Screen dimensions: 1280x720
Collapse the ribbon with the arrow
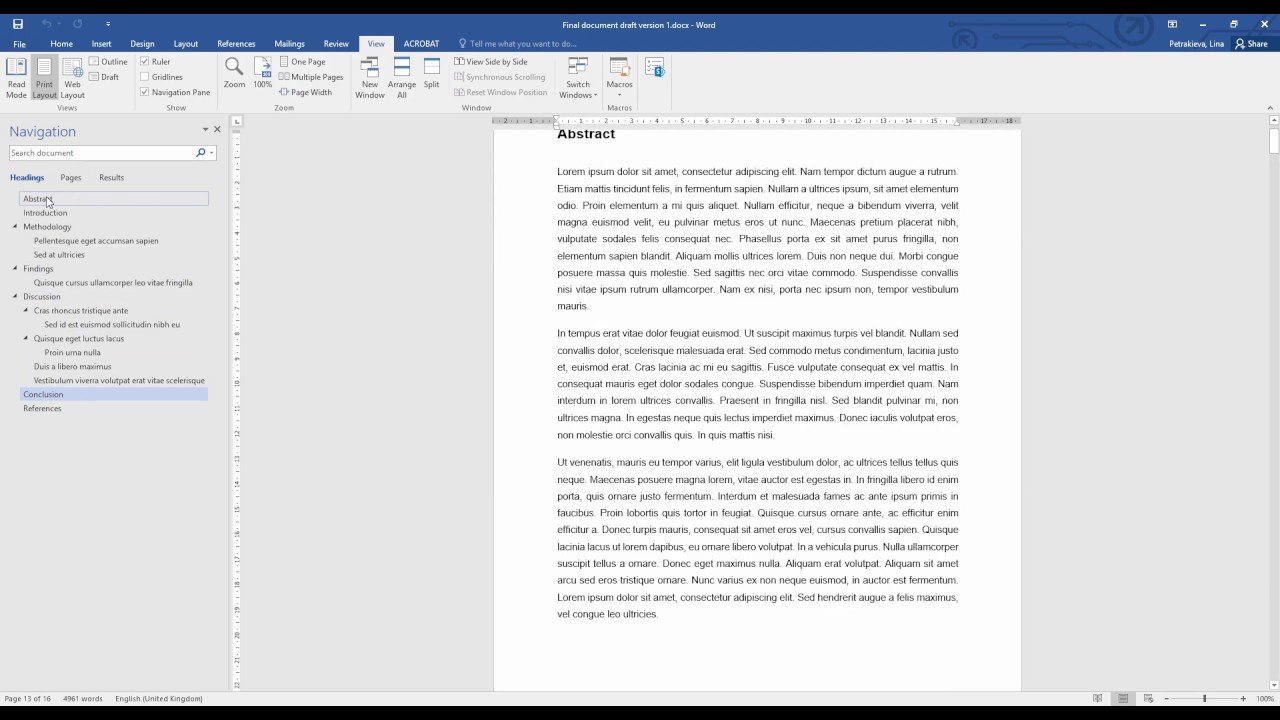[x=1270, y=108]
